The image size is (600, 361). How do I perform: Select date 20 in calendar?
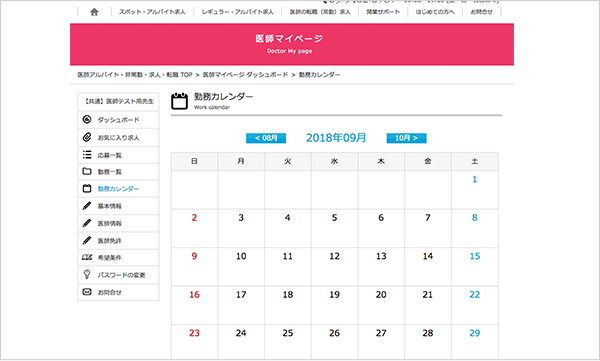pos(381,294)
